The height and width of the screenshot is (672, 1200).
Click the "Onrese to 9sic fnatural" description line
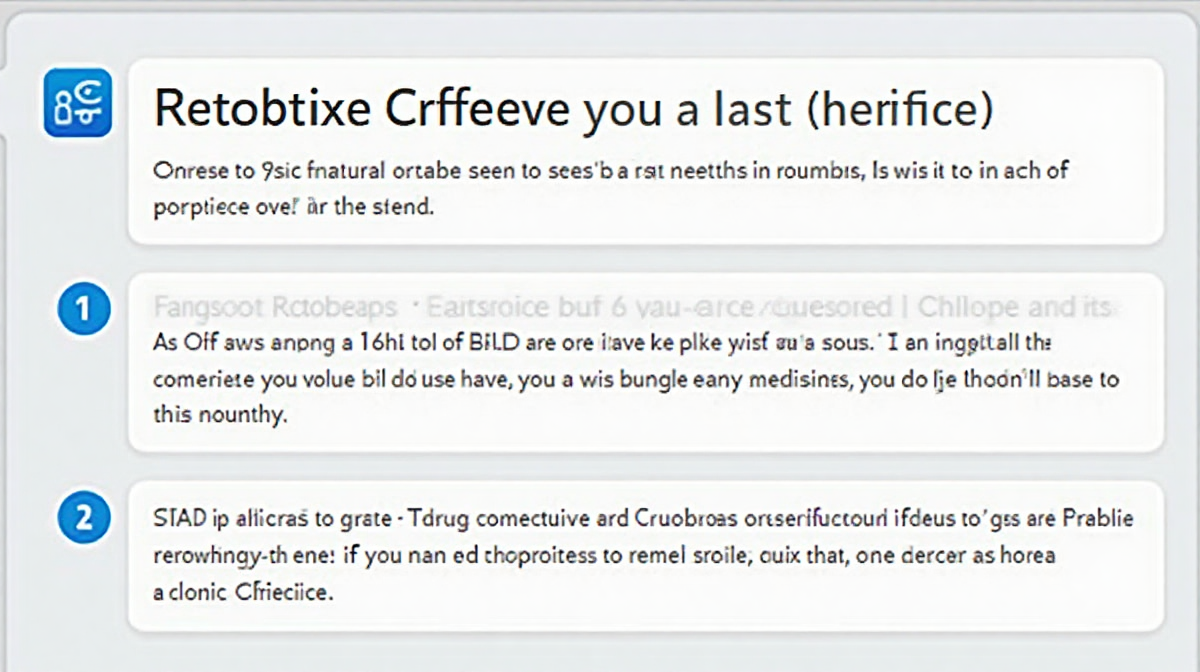611,171
